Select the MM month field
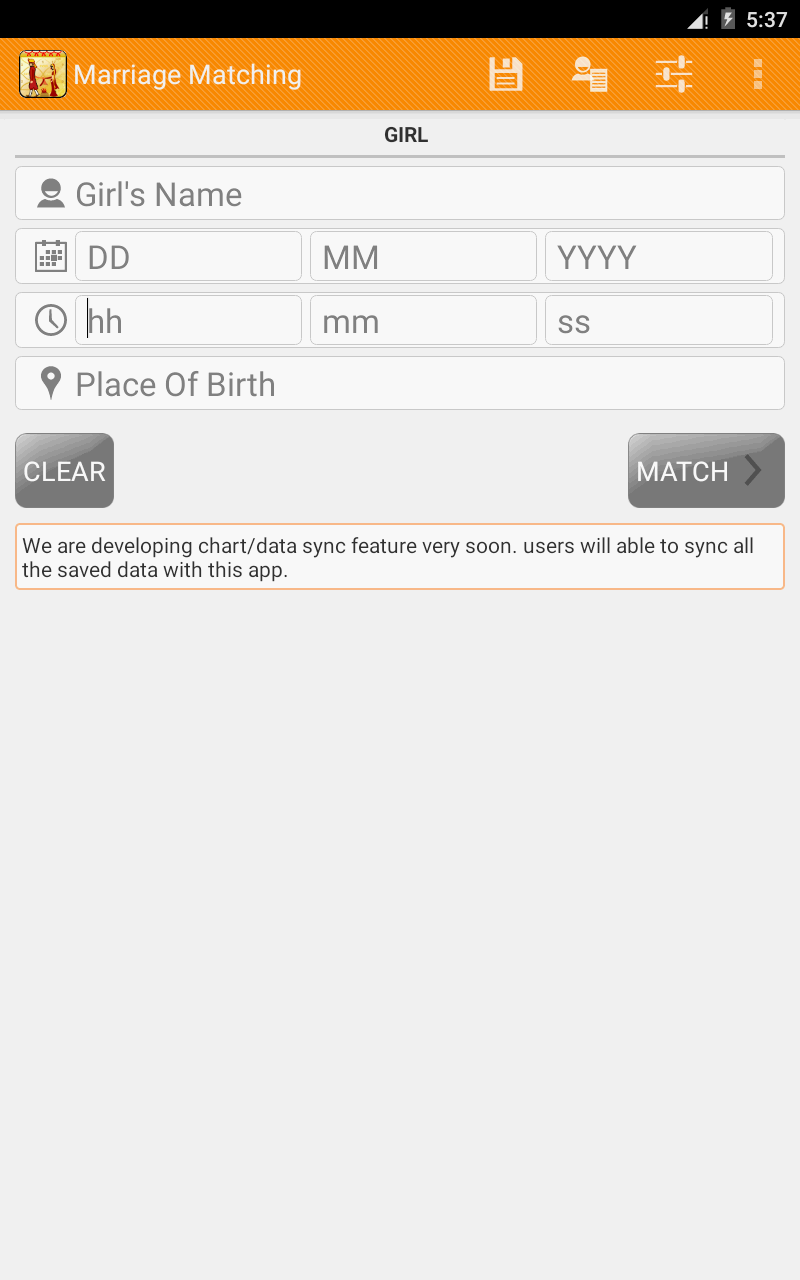This screenshot has height=1280, width=800. coord(423,256)
